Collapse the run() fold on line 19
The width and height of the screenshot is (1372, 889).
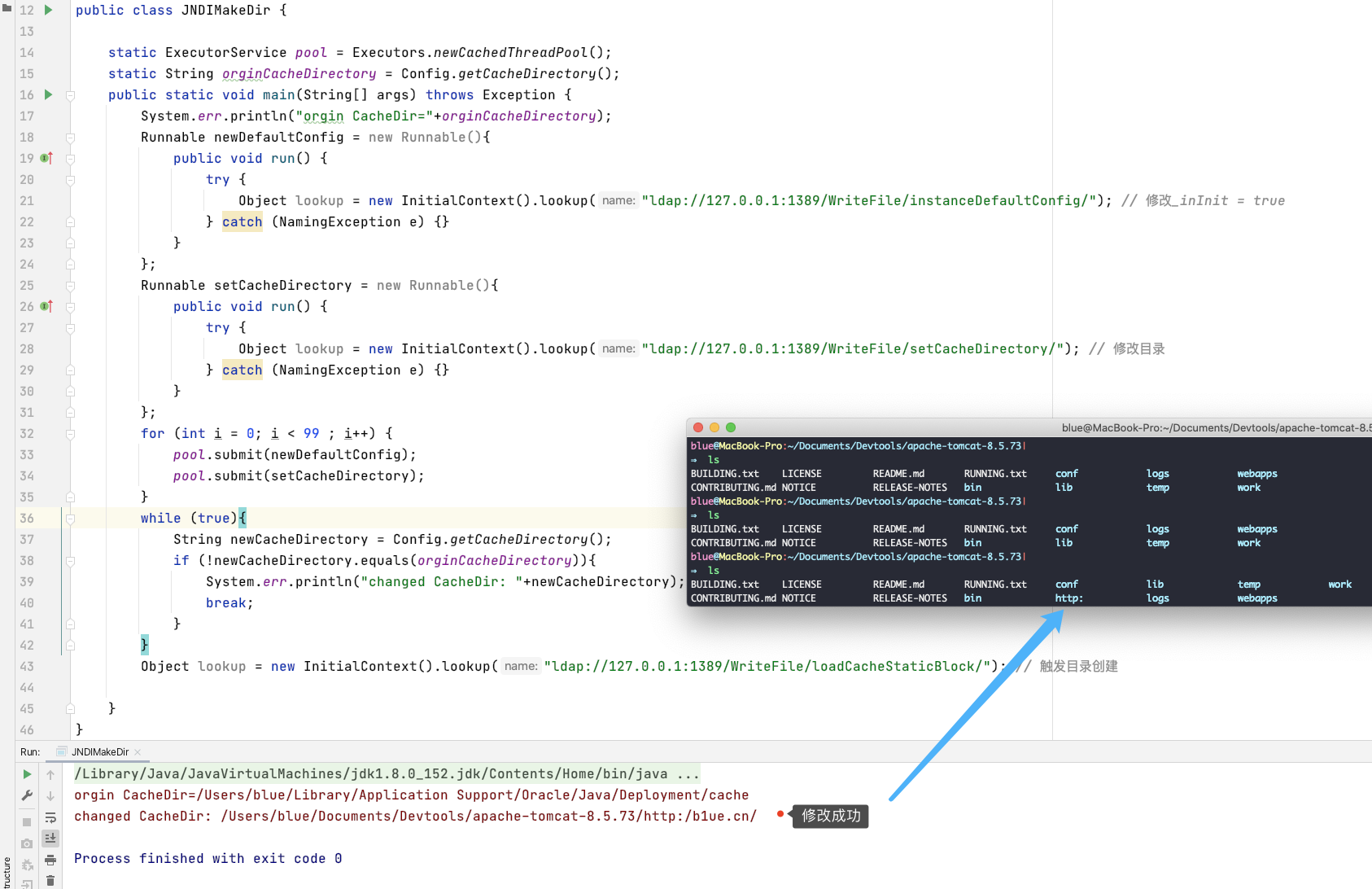tap(71, 159)
